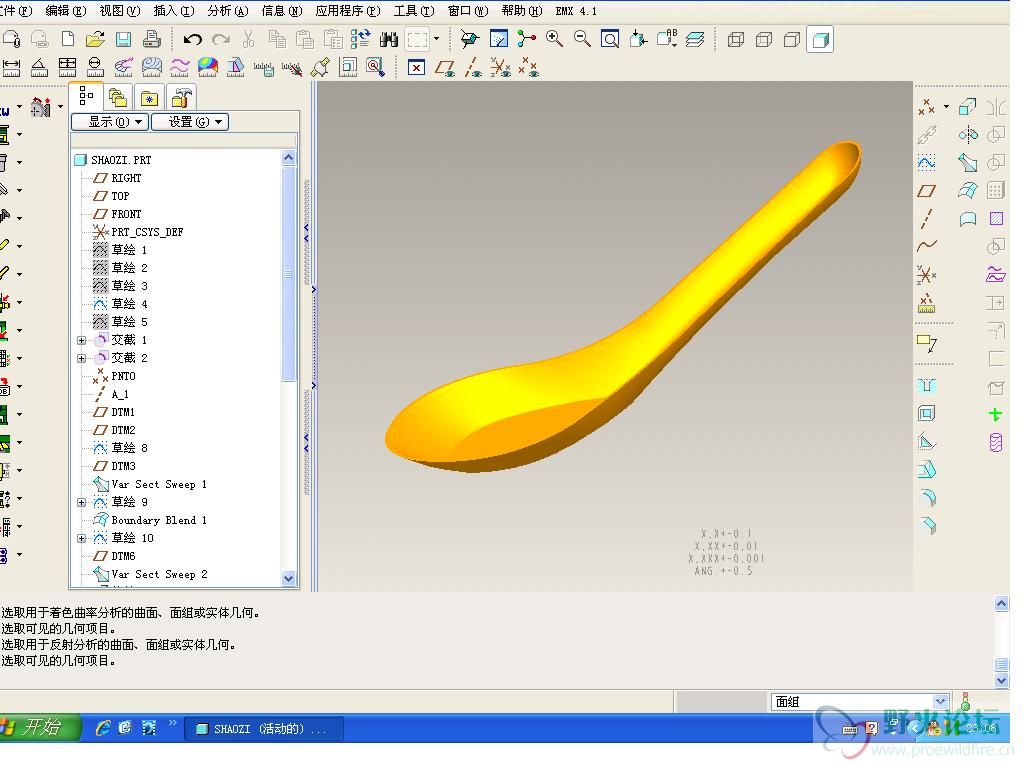Select the Chamfer tool
This screenshot has width=1024, height=768.
[x=926, y=526]
